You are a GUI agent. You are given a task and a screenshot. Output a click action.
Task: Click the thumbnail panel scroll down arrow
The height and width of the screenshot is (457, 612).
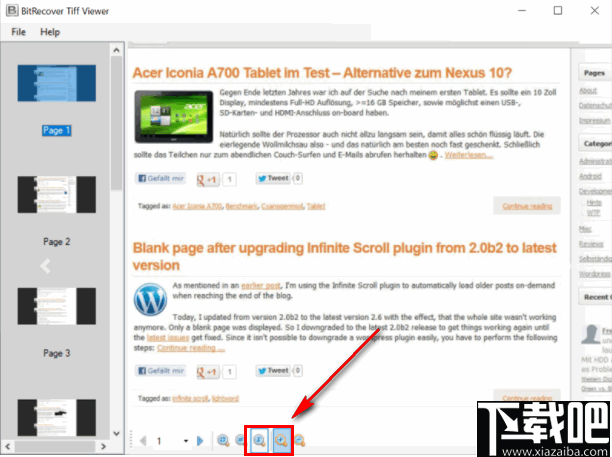point(116,433)
